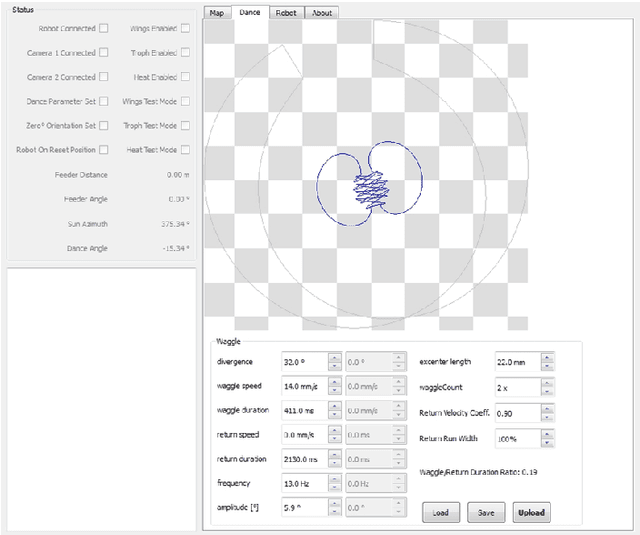Screen dimensions: 640x535
Task: Check the Camera 1 Connected box
Action: click(x=103, y=52)
